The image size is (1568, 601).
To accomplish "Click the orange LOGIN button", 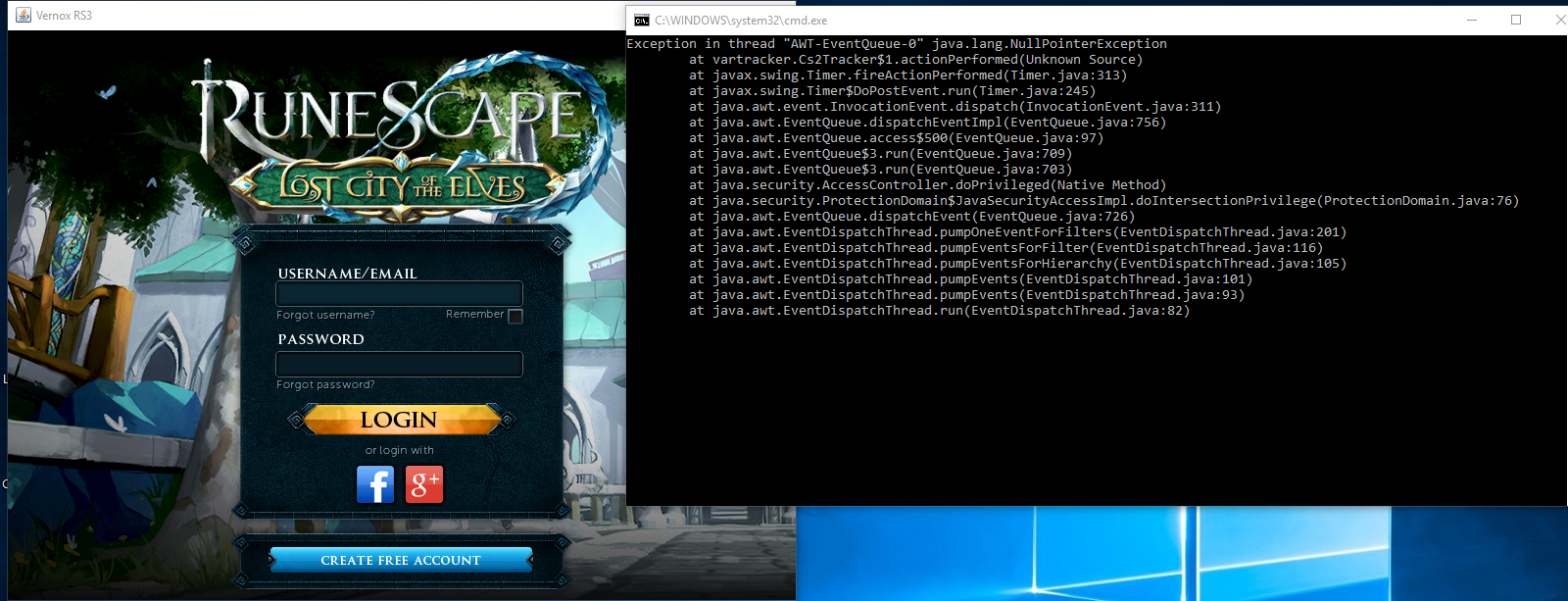I will click(x=400, y=420).
